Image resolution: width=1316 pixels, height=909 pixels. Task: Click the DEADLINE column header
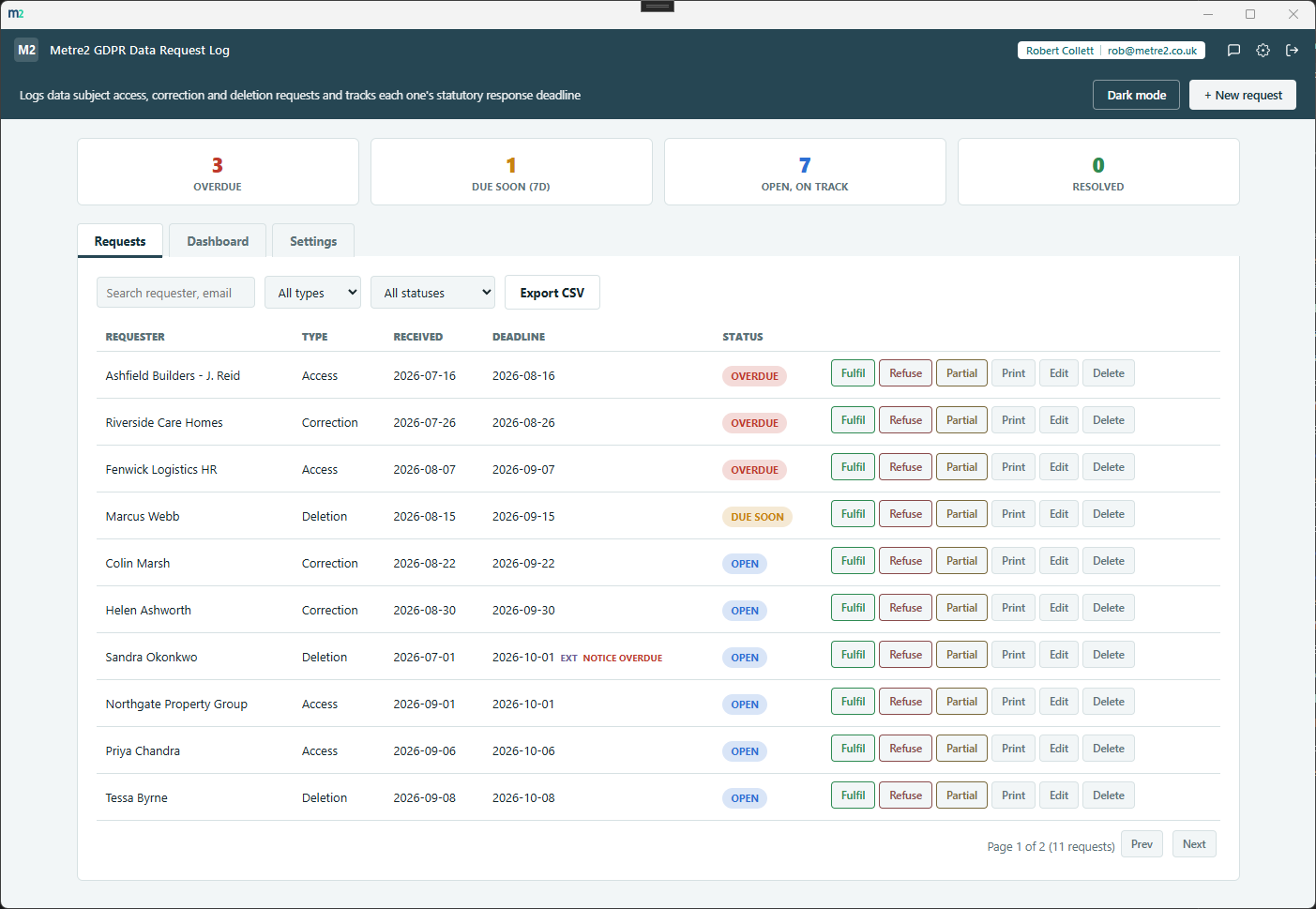519,337
